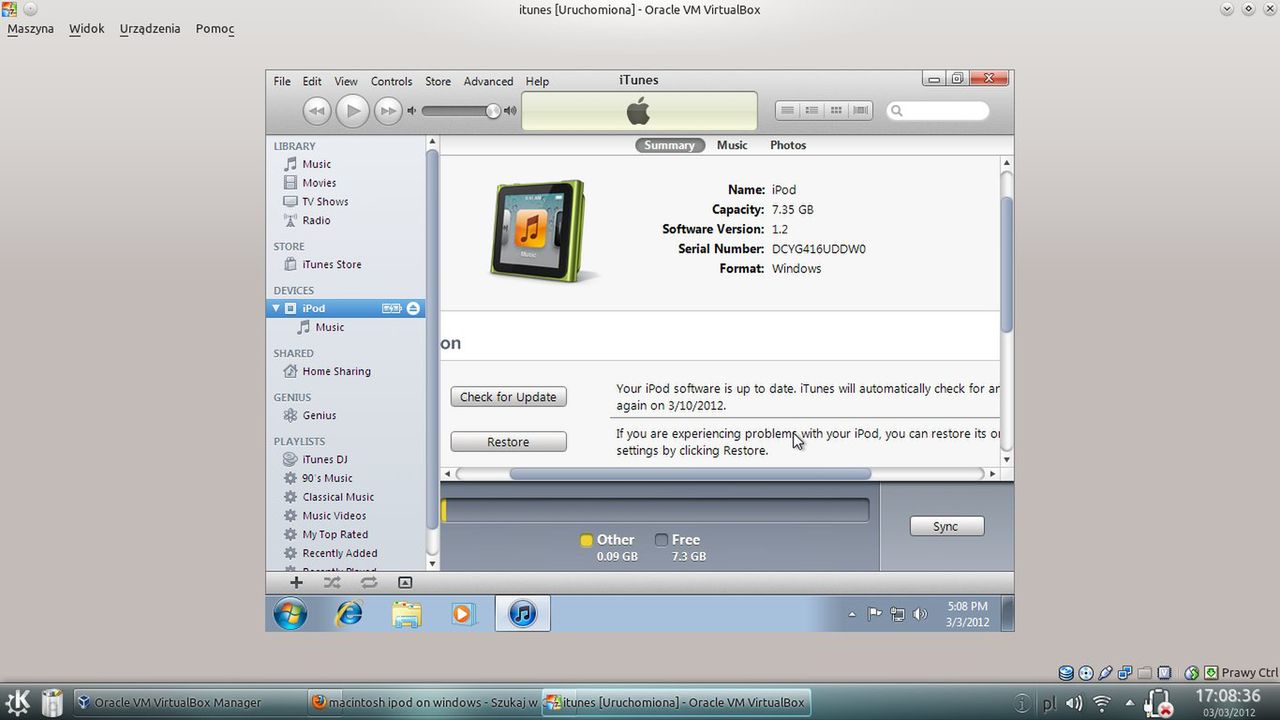
Task: Click the Previous track rewind button
Action: (x=317, y=111)
